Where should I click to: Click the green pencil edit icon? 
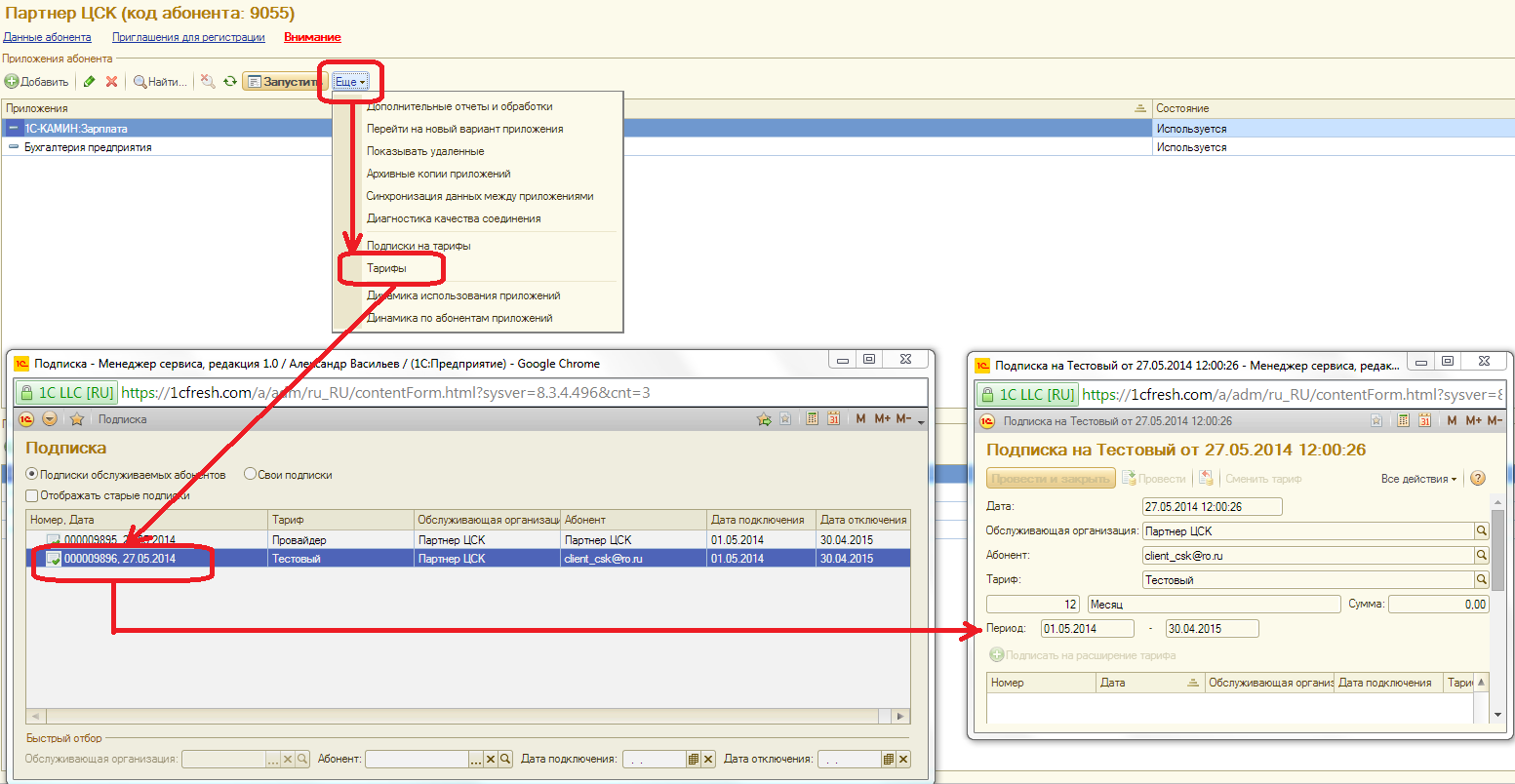tap(90, 82)
